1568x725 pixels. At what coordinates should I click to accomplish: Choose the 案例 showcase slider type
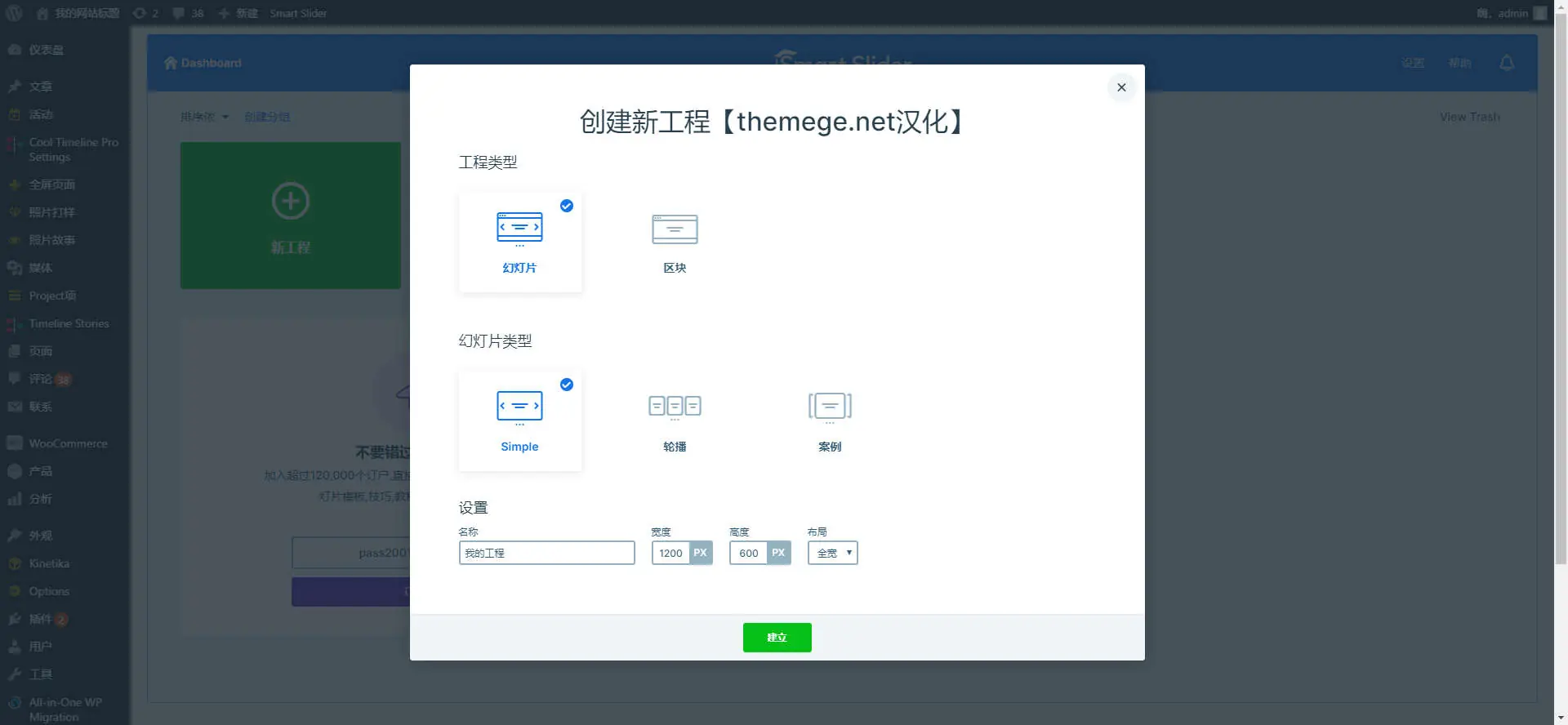830,421
